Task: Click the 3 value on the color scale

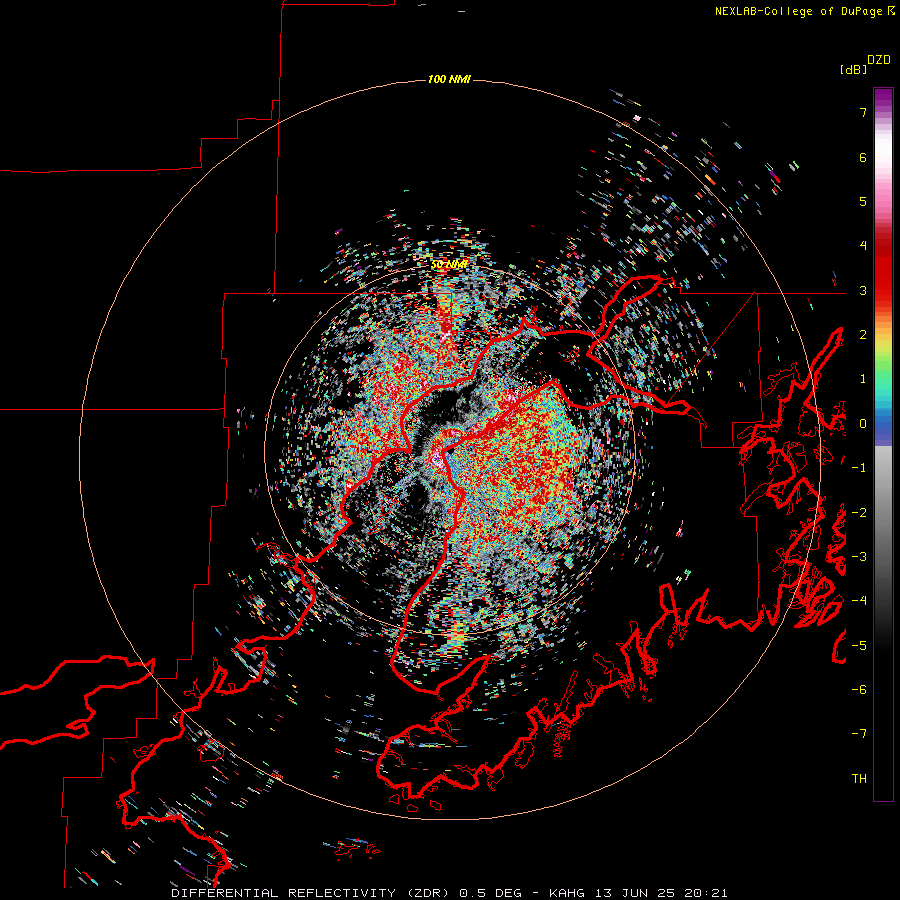Action: [x=863, y=290]
